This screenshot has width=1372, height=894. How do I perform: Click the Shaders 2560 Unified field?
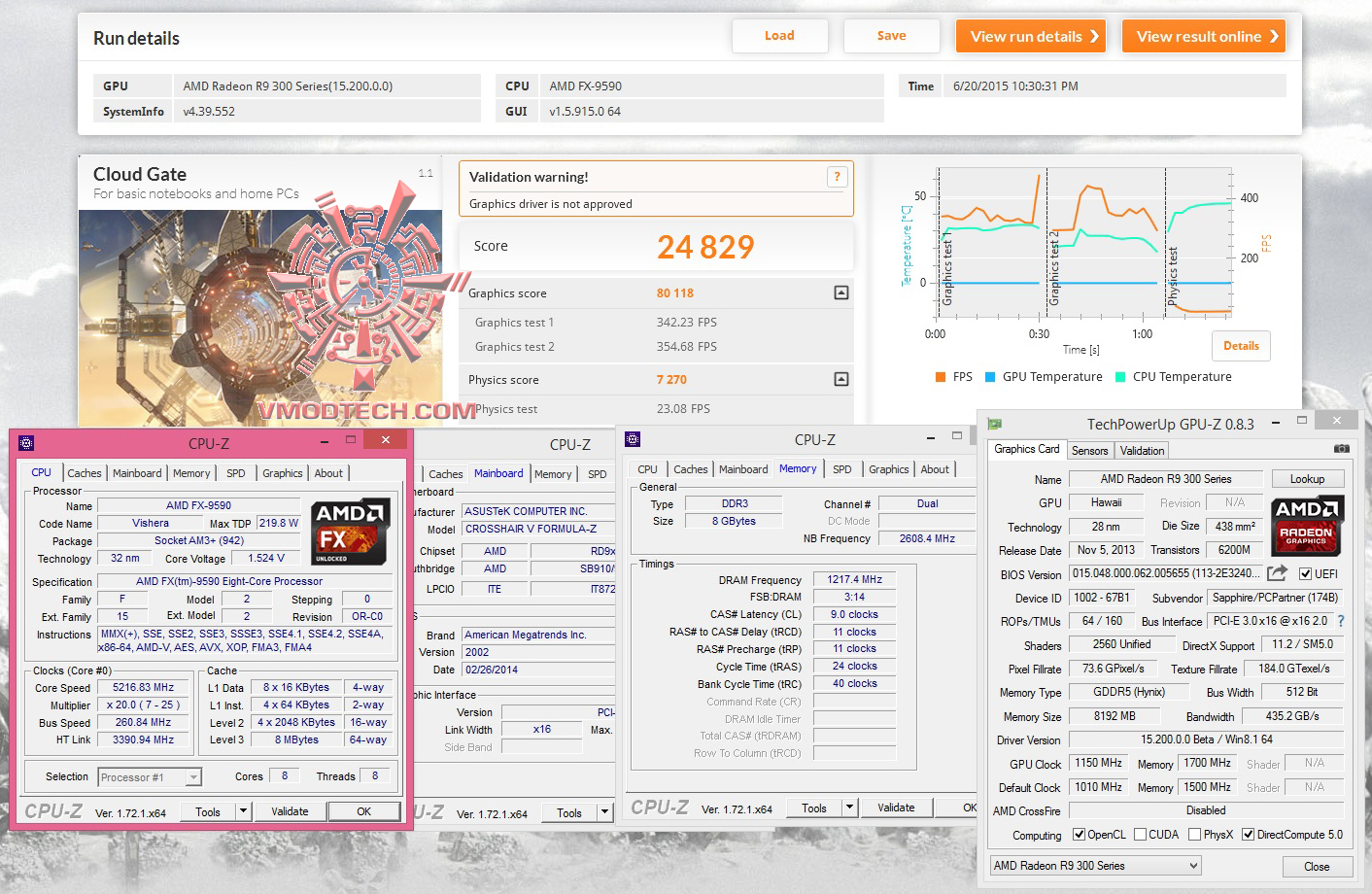click(x=1121, y=644)
